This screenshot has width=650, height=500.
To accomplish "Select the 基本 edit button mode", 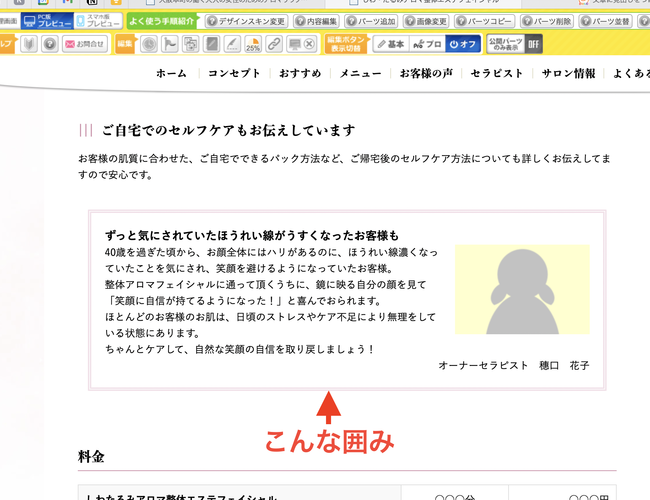I will (x=390, y=44).
